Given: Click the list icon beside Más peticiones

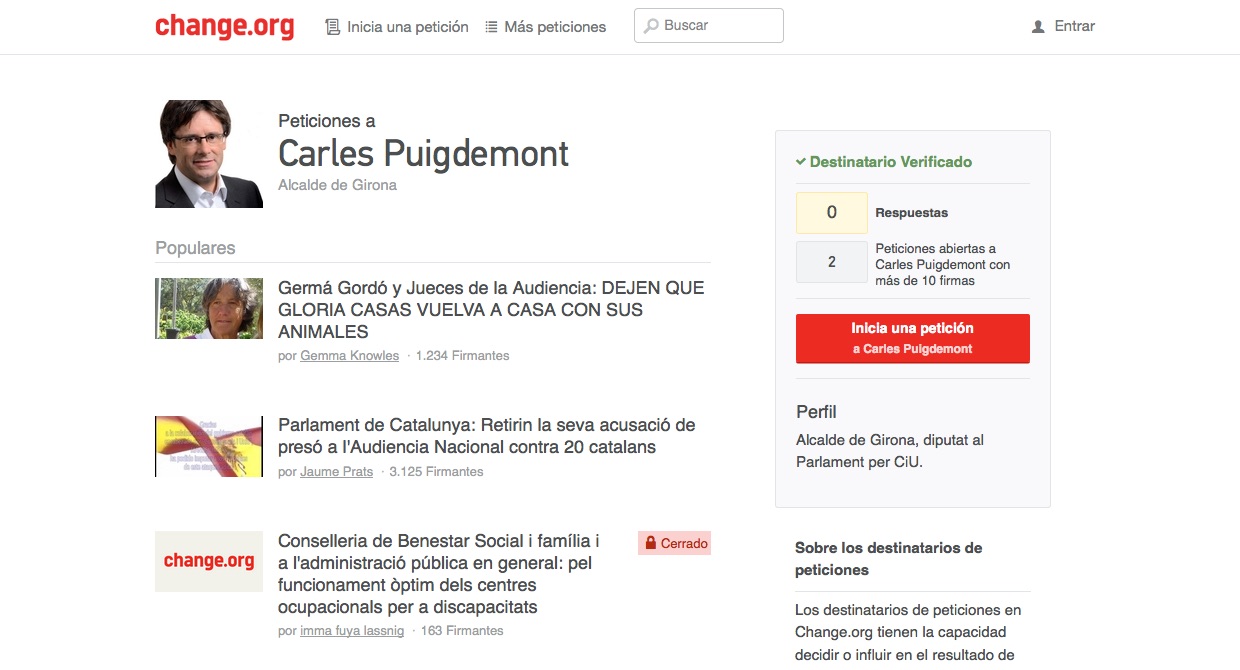Looking at the screenshot, I should point(491,27).
